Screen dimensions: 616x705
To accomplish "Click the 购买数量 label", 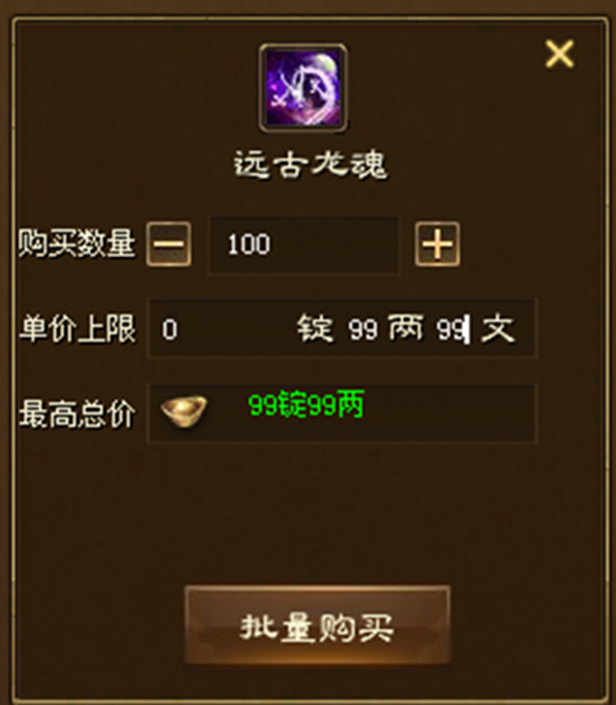I will coord(77,243).
